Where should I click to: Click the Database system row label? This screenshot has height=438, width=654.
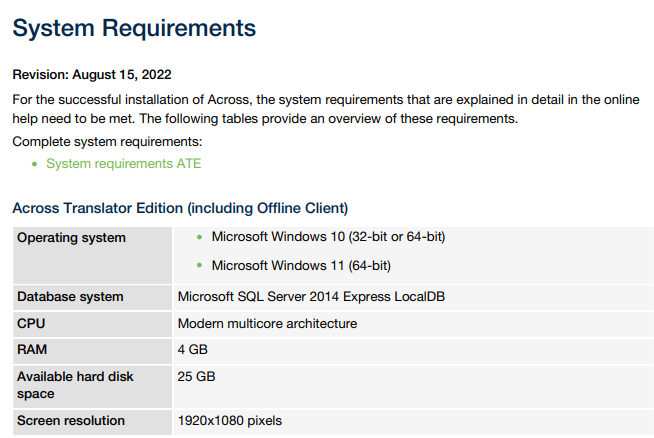(x=70, y=297)
